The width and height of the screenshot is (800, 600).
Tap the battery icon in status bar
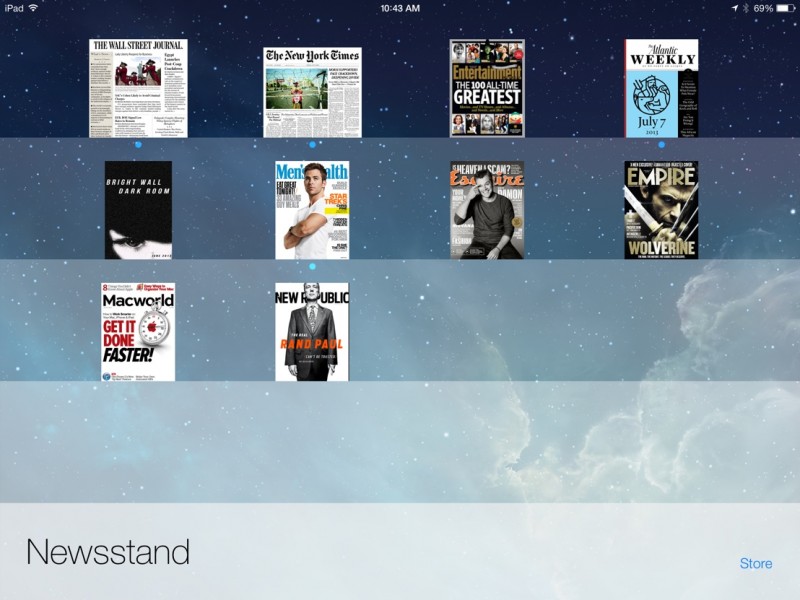pyautogui.click(x=785, y=8)
